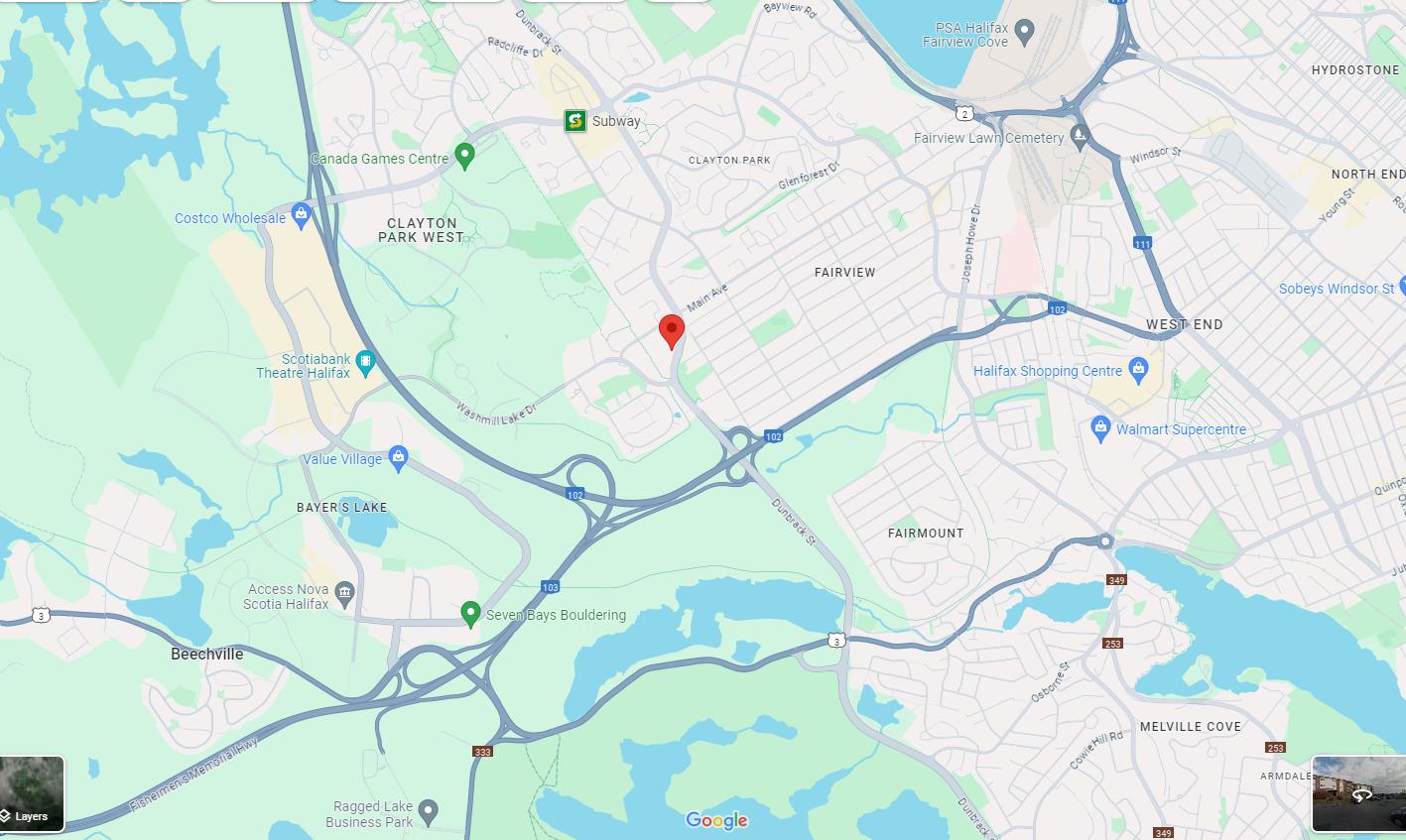The image size is (1406, 840).
Task: Click the Highway 102 route shield near Dunbrack
Action: click(774, 436)
